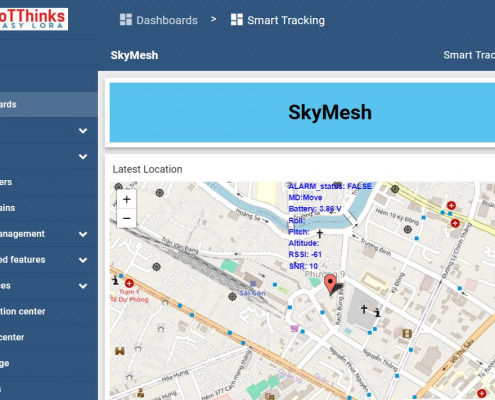The height and width of the screenshot is (400, 495).
Task: Click the Smart Tracking grid icon
Action: [237, 20]
